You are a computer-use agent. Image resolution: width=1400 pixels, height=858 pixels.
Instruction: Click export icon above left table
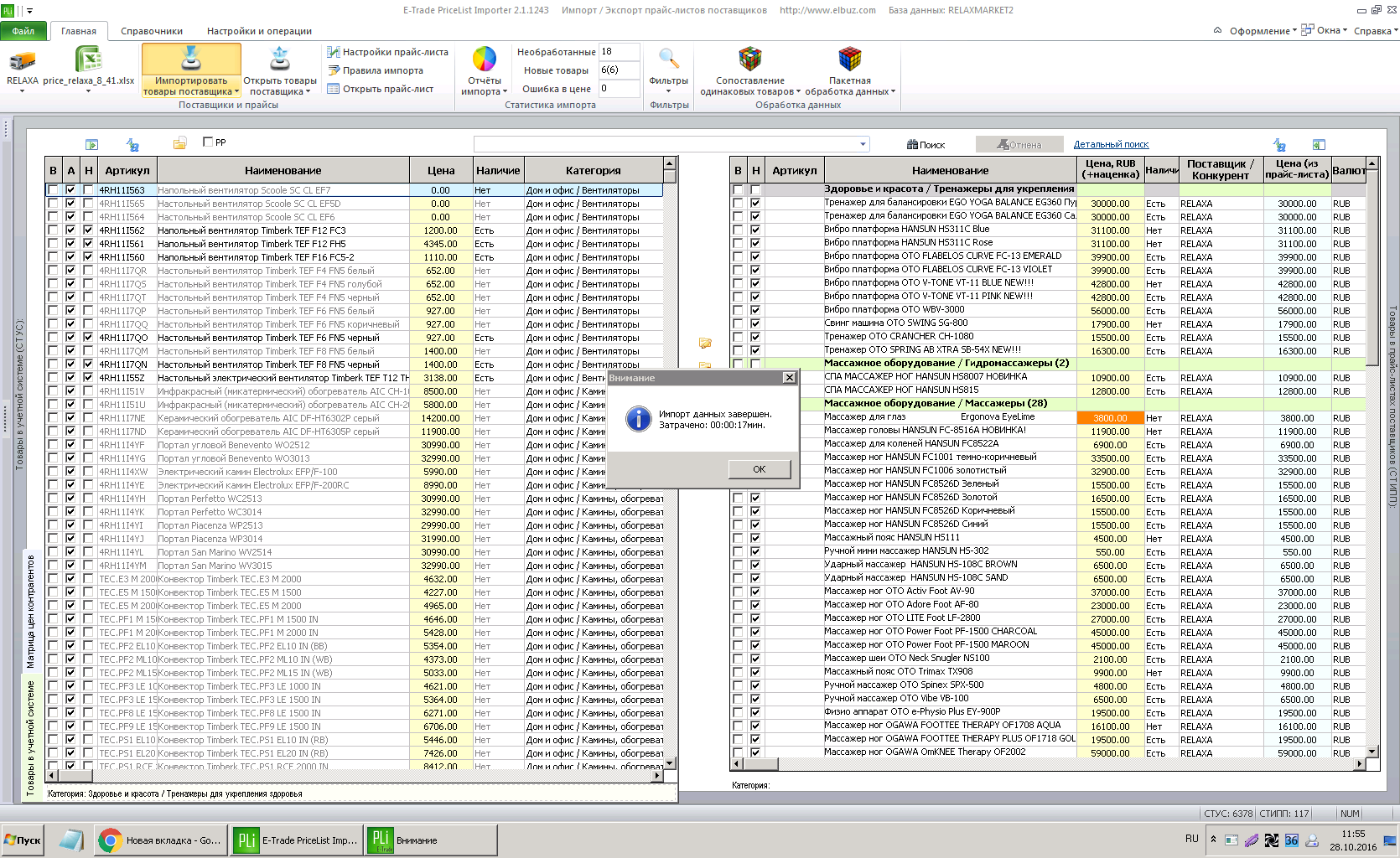click(92, 144)
